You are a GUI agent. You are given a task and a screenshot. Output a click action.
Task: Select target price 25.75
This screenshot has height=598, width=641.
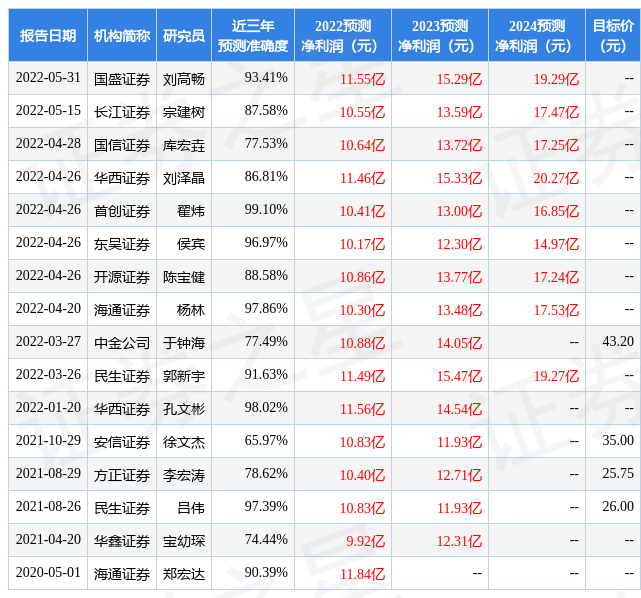618,474
